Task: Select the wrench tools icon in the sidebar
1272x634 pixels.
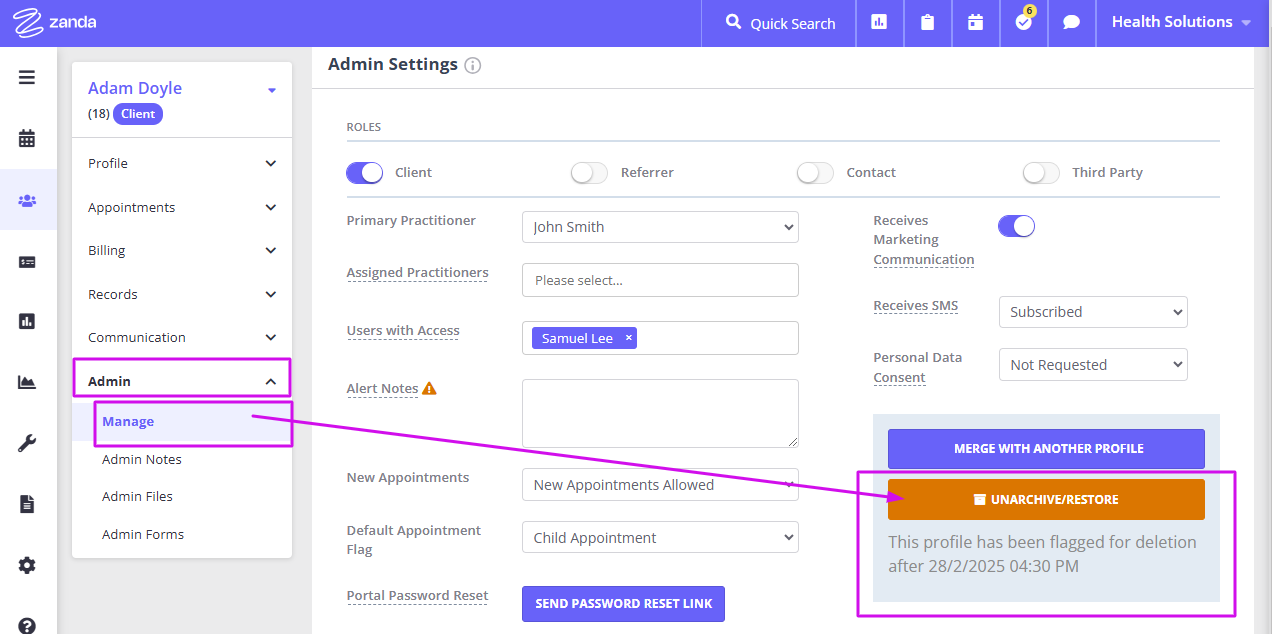Action: click(x=27, y=442)
